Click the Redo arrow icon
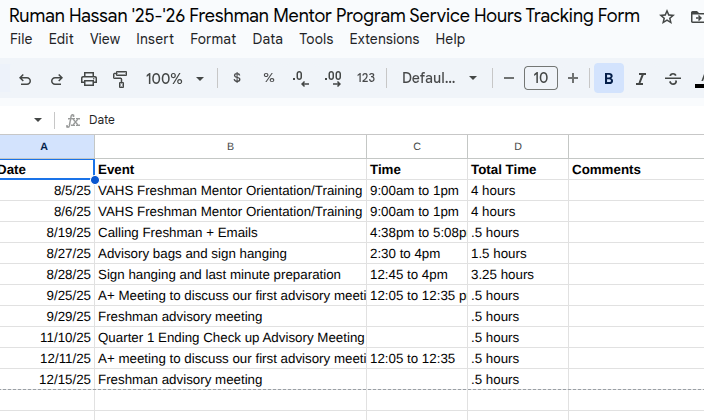This screenshot has width=704, height=420. tap(57, 79)
